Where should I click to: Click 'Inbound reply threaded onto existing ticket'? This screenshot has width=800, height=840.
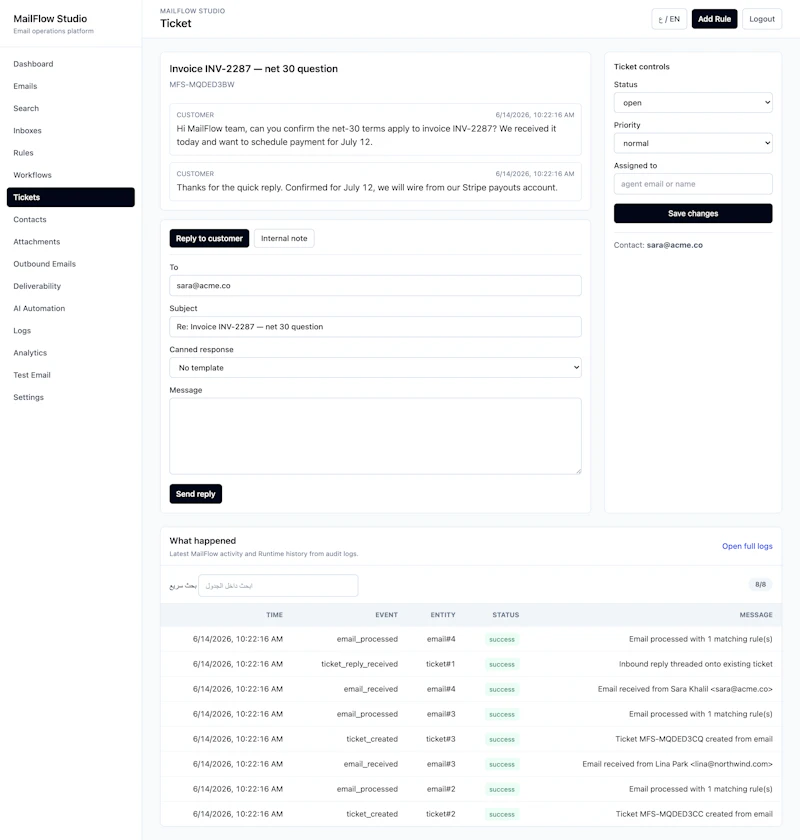tap(696, 664)
